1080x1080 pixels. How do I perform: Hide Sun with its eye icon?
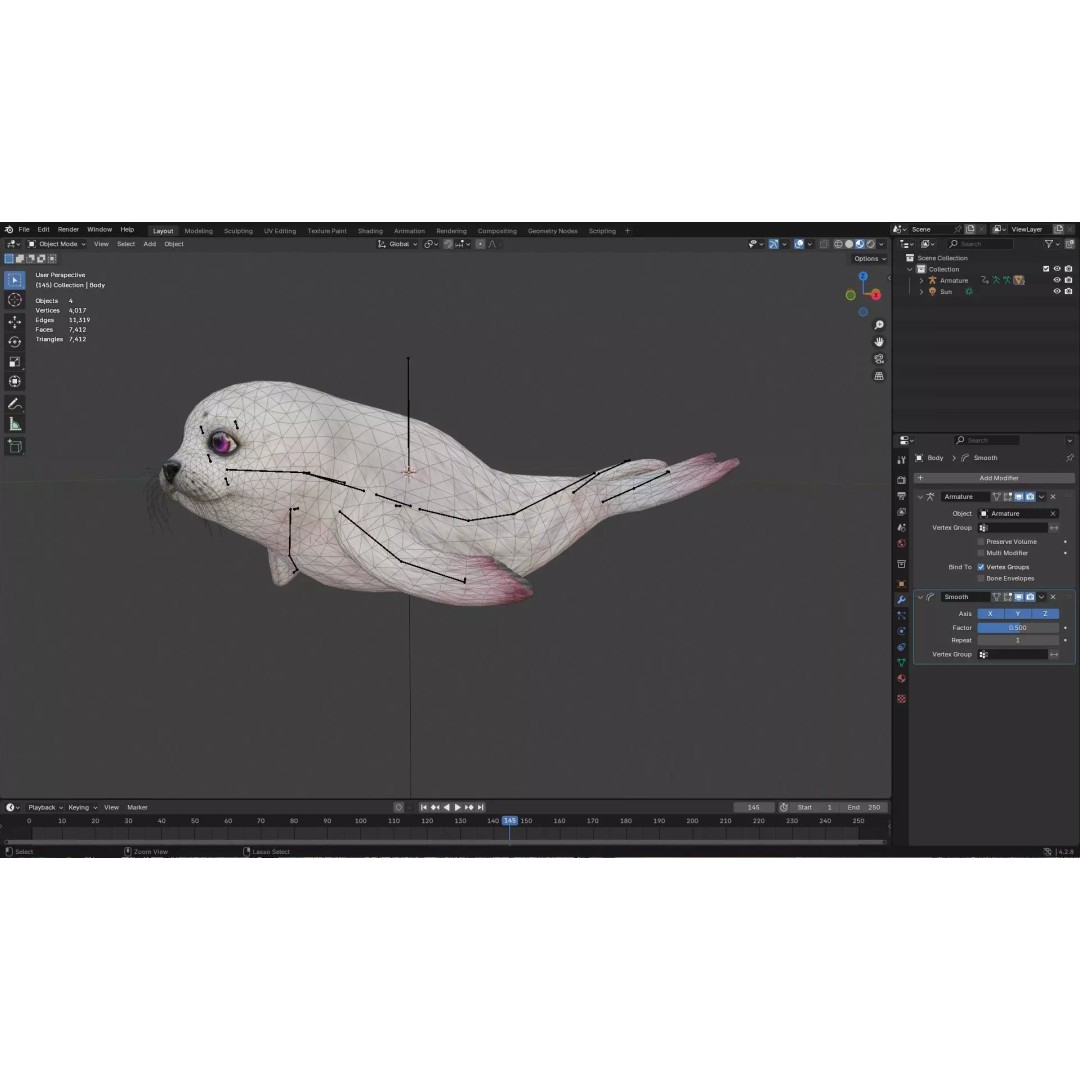(1057, 291)
